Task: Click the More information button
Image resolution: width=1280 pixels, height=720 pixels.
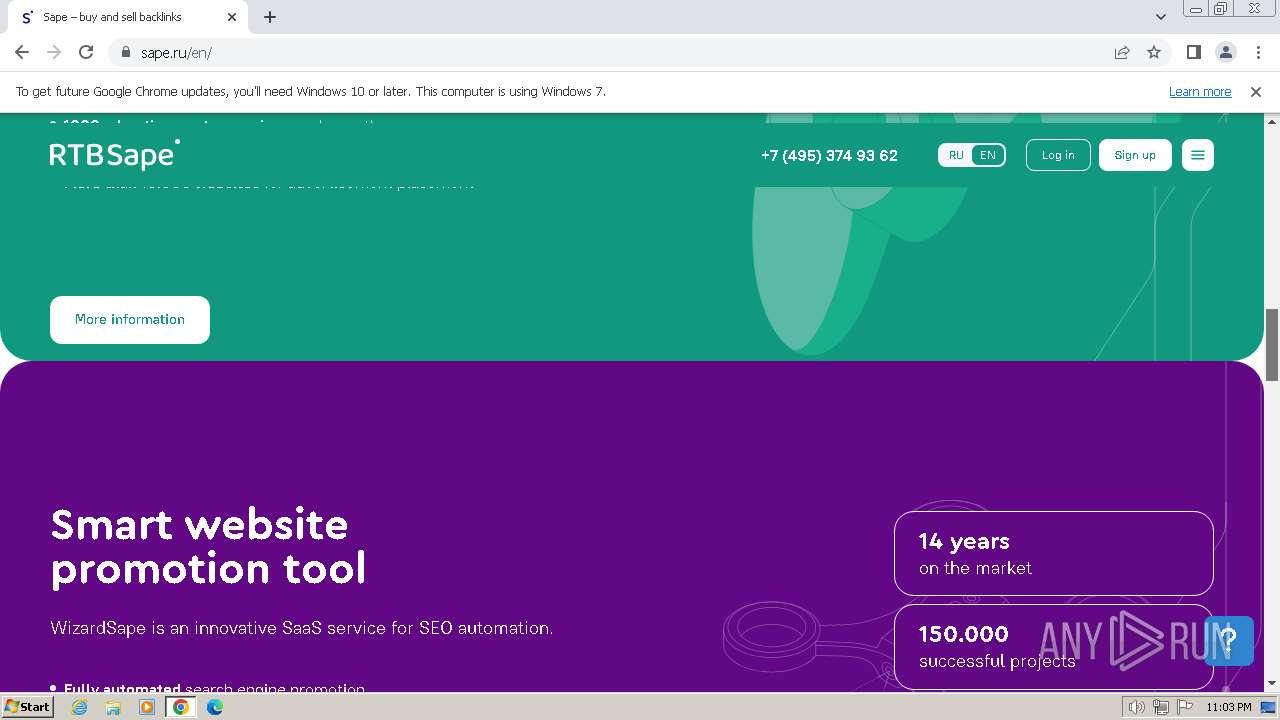Action: click(130, 320)
